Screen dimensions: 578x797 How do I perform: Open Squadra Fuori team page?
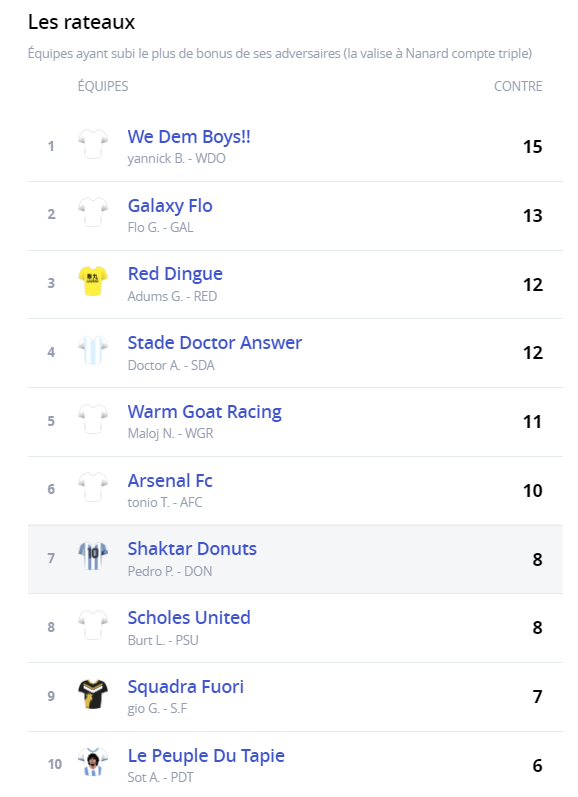tap(186, 687)
